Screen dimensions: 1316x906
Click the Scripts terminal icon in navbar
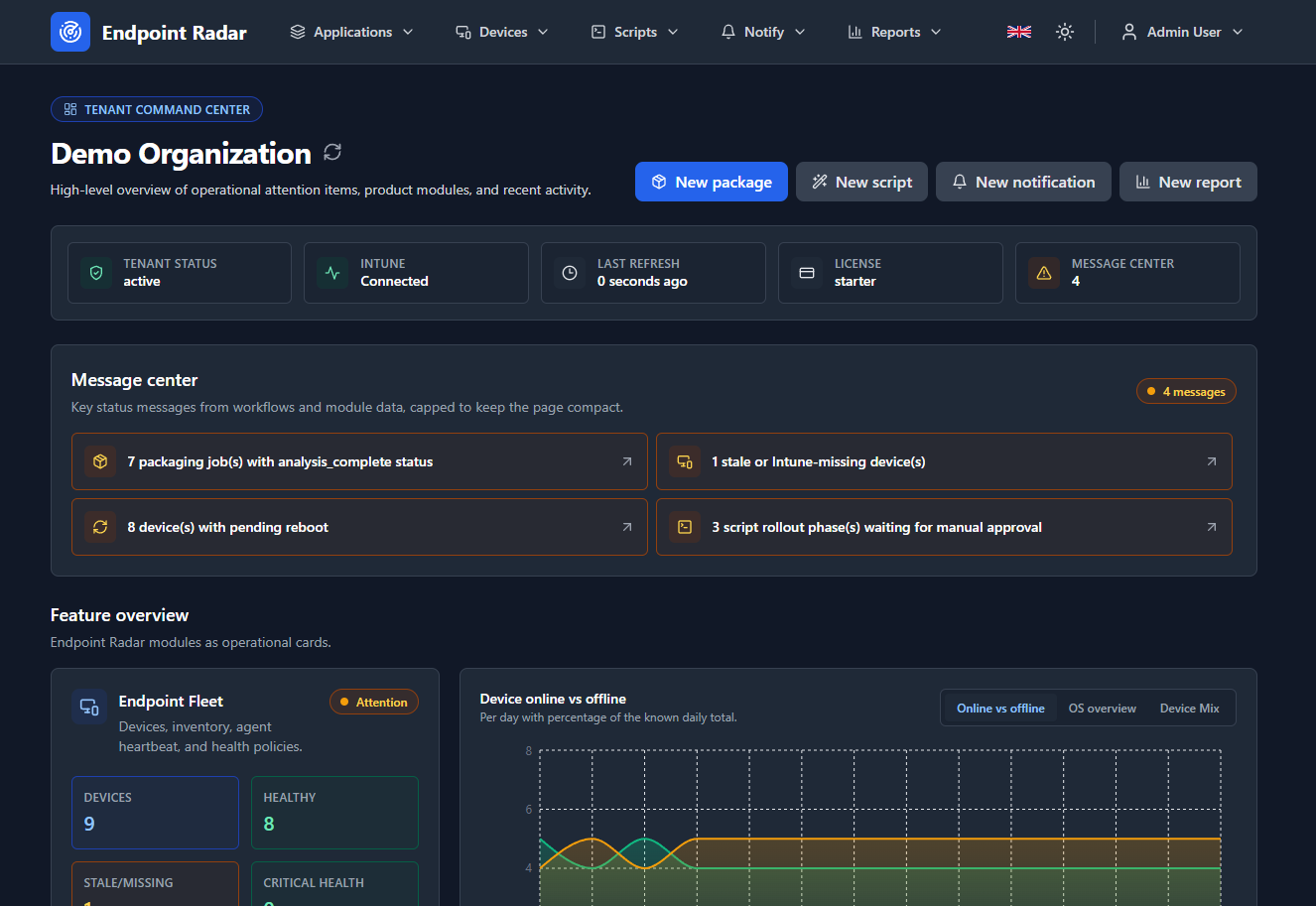598,32
